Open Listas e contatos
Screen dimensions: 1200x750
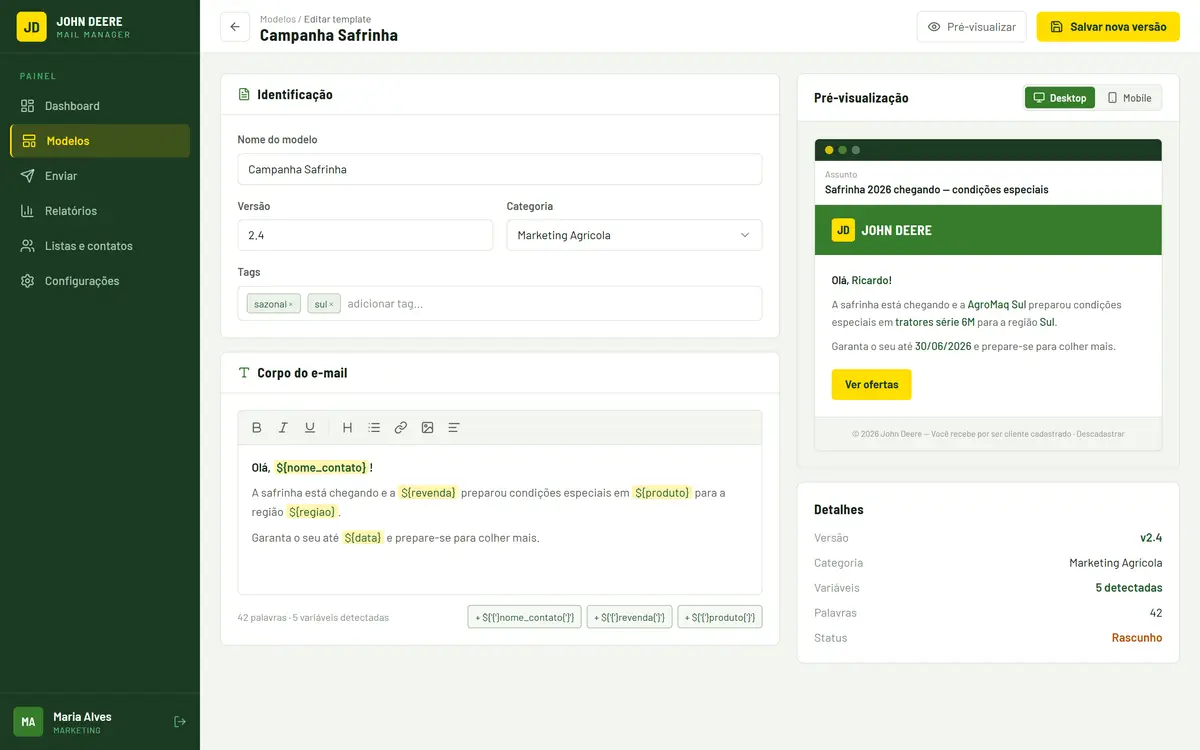click(100, 246)
